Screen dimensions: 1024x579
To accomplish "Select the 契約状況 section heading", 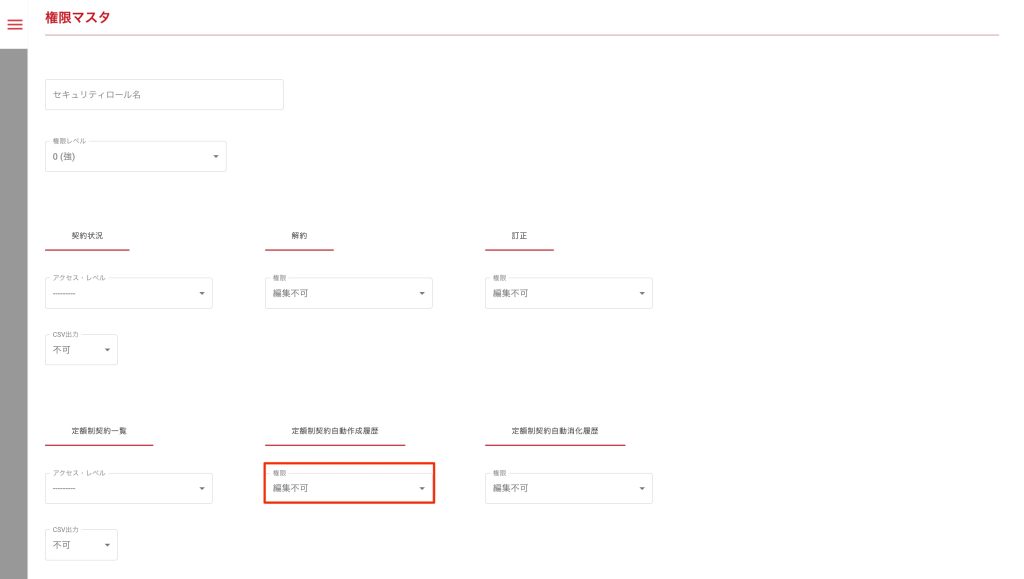I will point(87,236).
